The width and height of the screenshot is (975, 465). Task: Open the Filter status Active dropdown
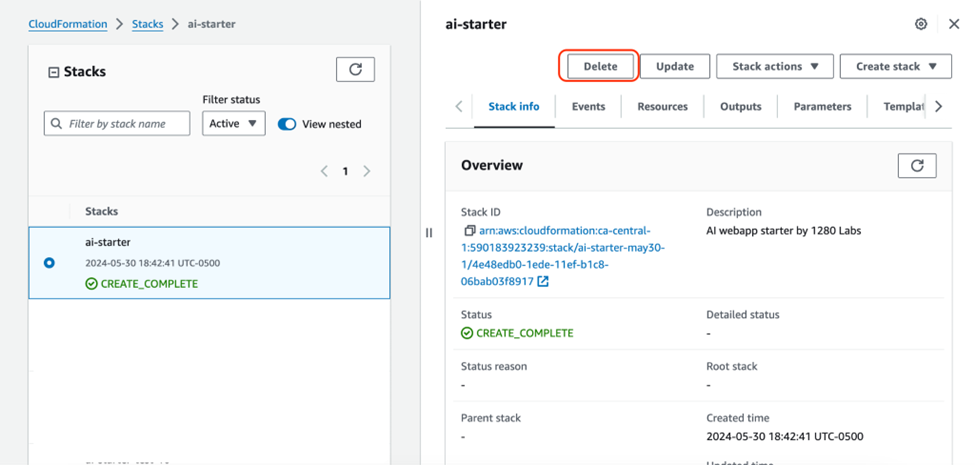[233, 124]
